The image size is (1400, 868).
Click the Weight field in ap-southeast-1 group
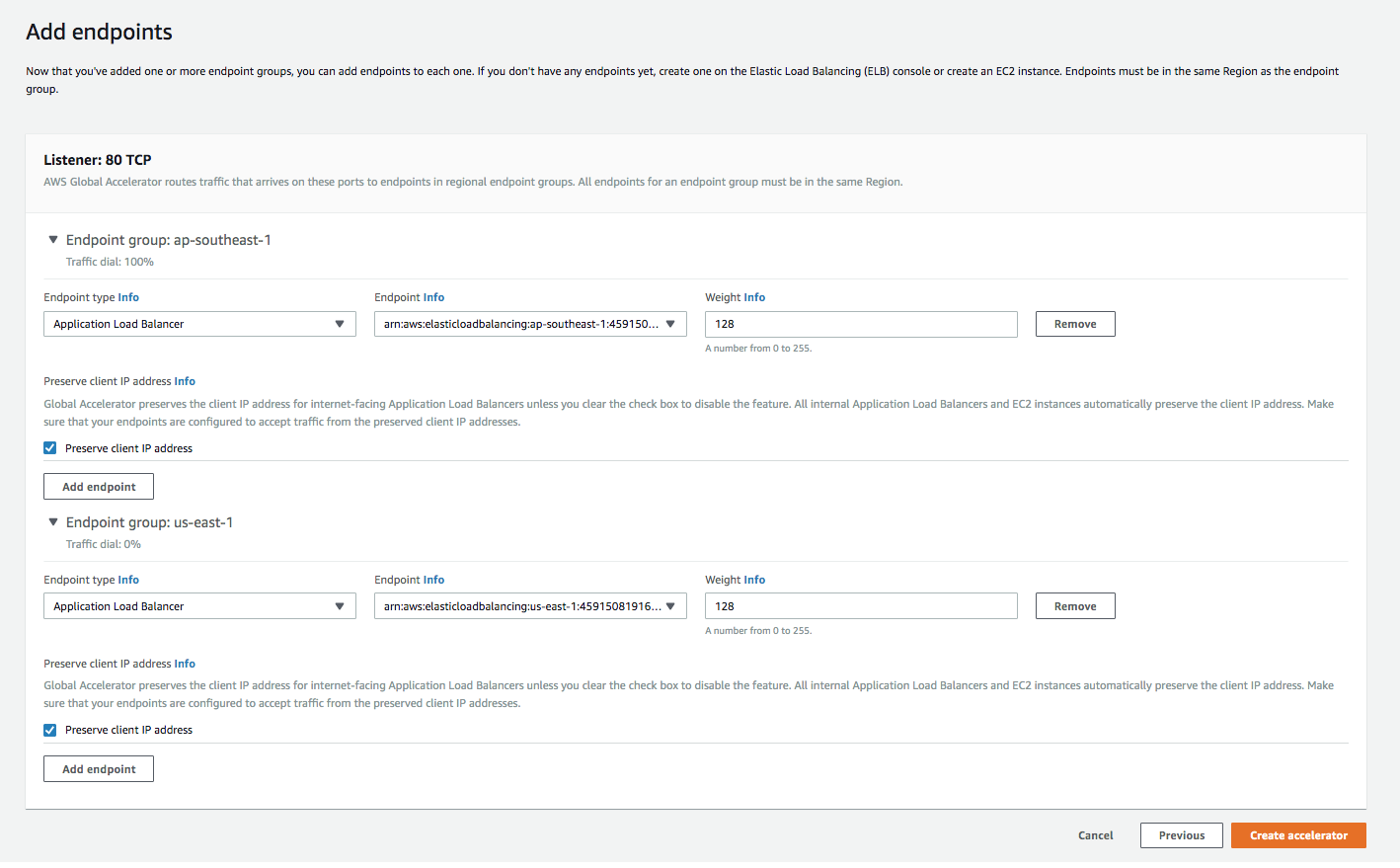tap(861, 324)
